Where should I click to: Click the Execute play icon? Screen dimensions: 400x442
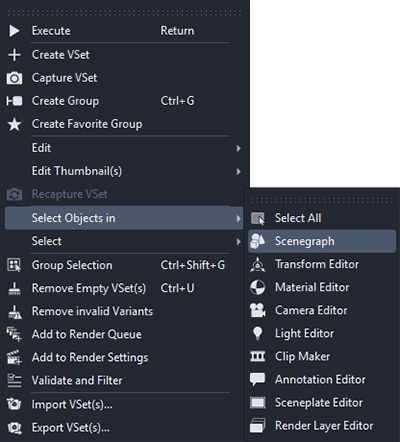click(14, 31)
